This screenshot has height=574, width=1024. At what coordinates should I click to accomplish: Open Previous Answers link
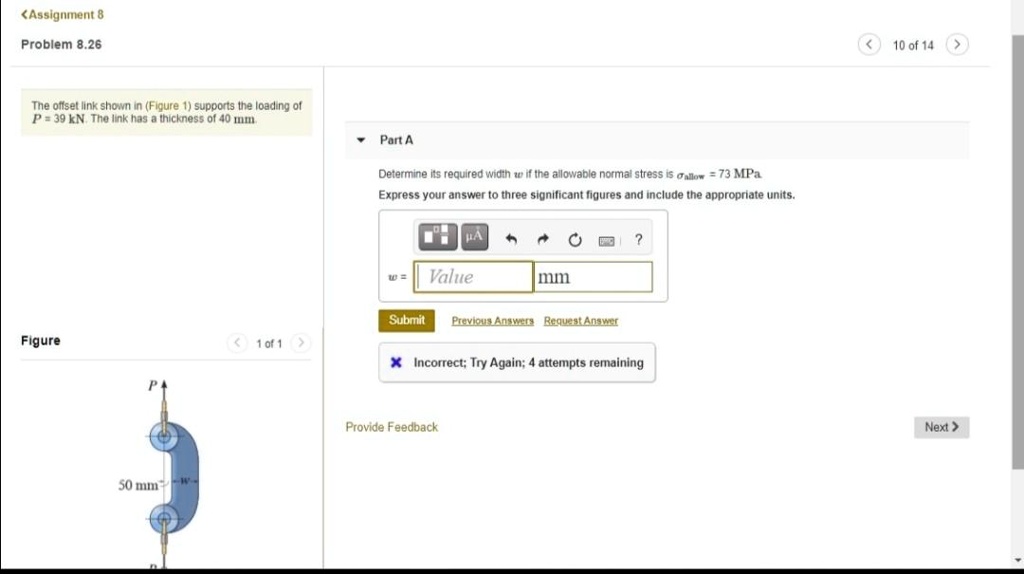492,321
